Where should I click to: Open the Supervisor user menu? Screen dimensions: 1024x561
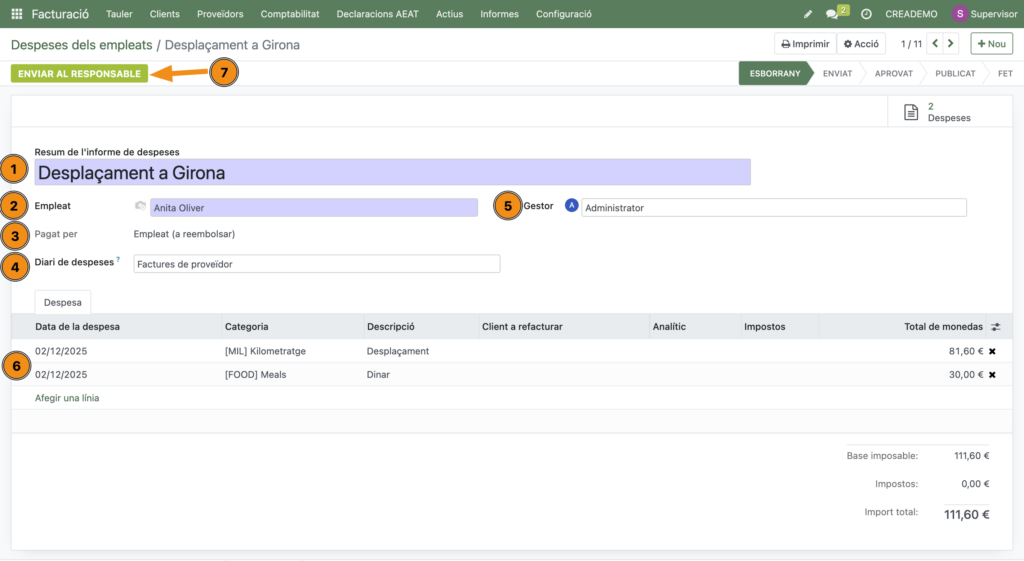[984, 14]
